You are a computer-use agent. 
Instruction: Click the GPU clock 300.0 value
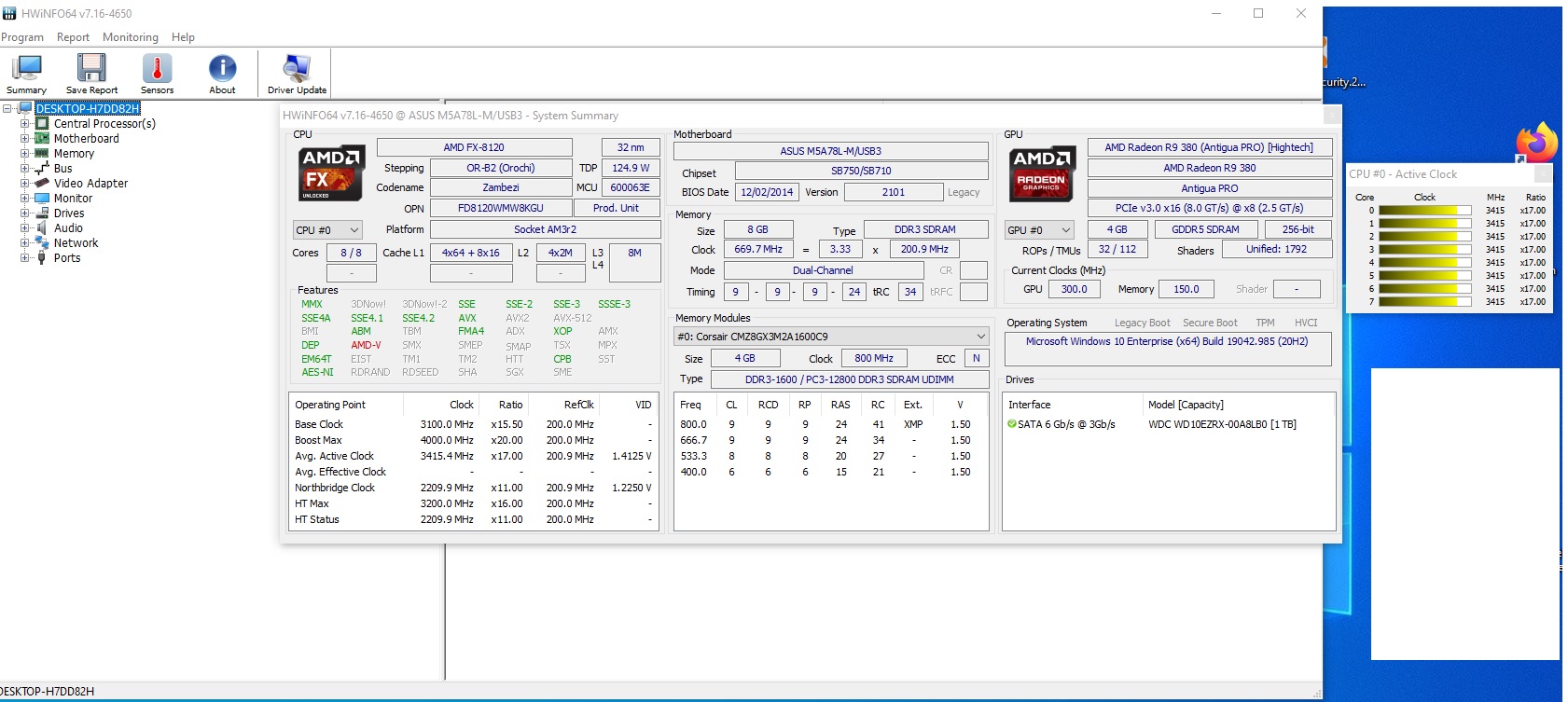1074,289
